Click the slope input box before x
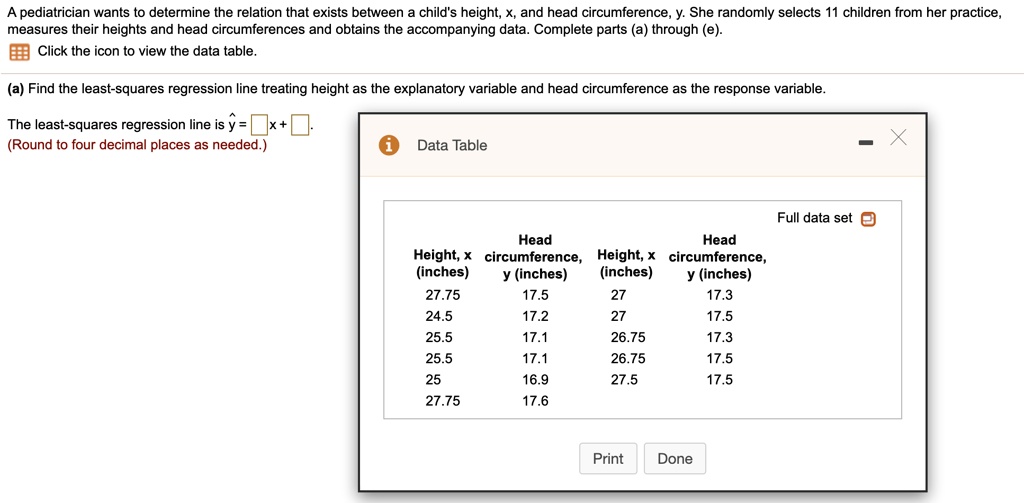This screenshot has width=1024, height=503. coord(260,125)
